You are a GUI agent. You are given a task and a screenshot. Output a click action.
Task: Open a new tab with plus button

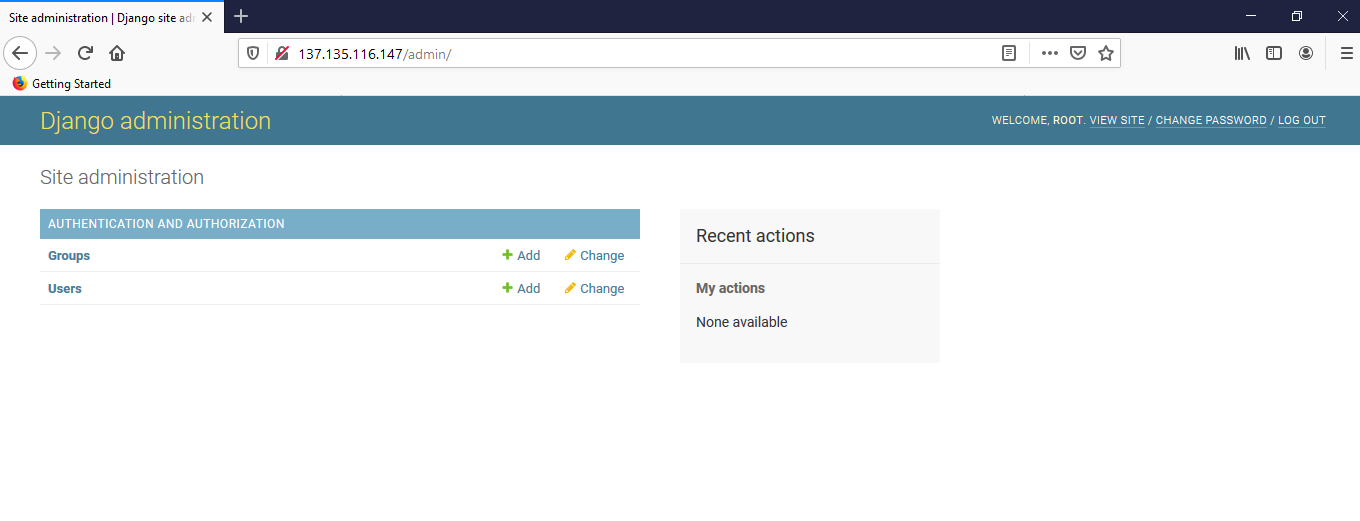pos(241,16)
